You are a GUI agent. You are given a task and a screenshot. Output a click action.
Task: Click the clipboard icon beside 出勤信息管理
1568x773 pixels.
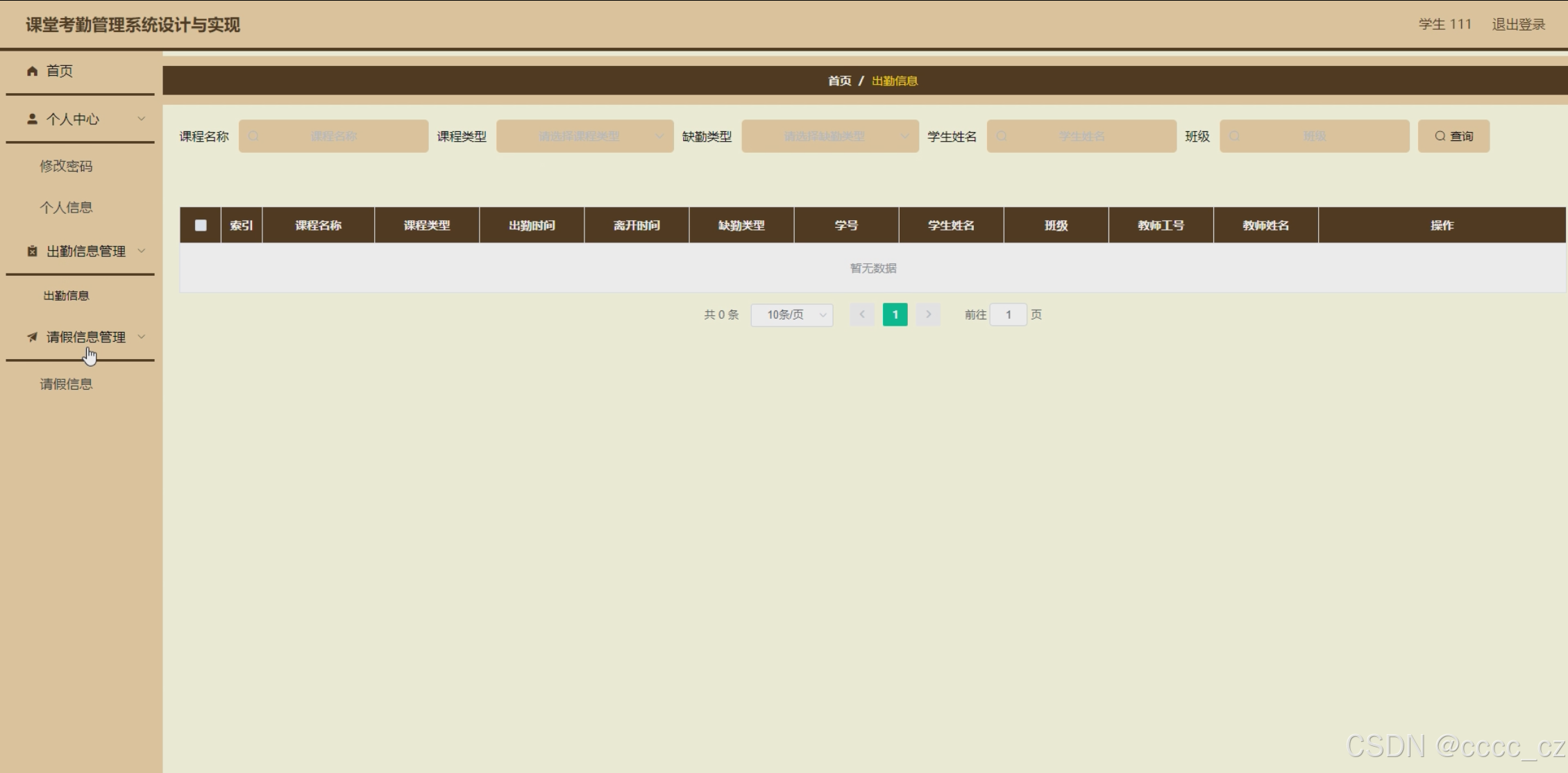(32, 251)
